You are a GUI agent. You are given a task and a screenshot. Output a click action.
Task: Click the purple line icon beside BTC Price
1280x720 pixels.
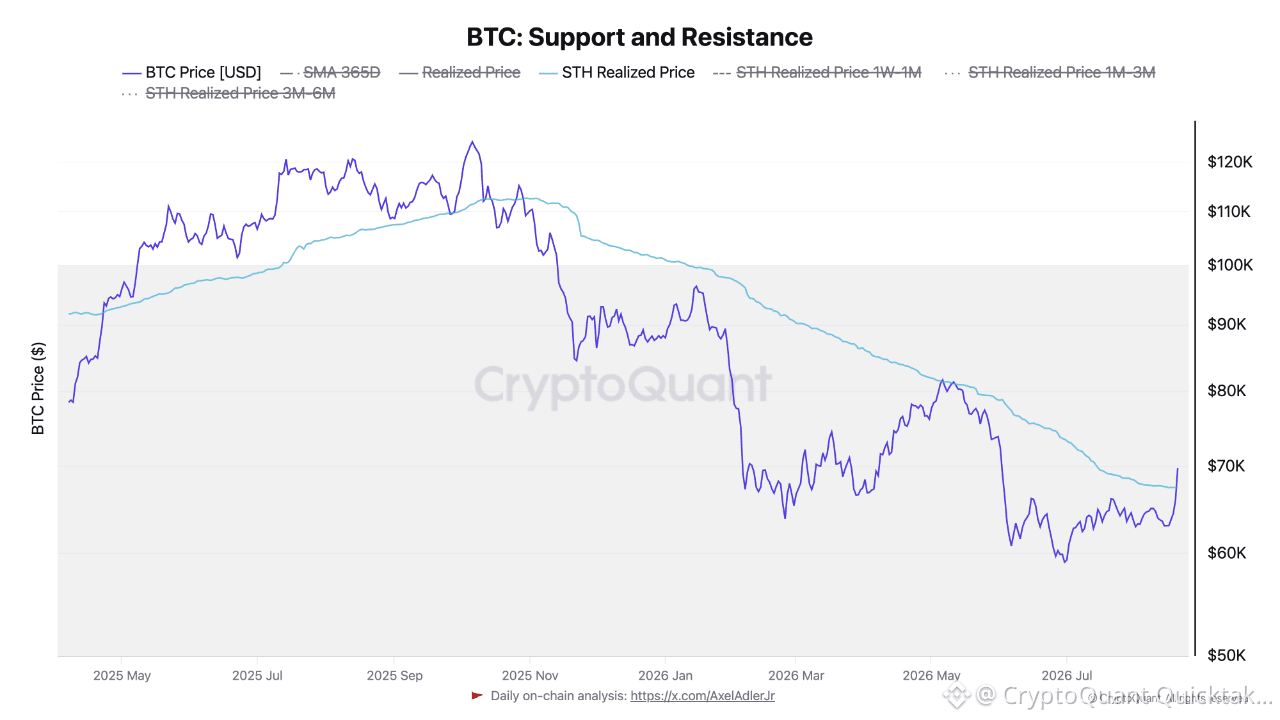tap(131, 73)
